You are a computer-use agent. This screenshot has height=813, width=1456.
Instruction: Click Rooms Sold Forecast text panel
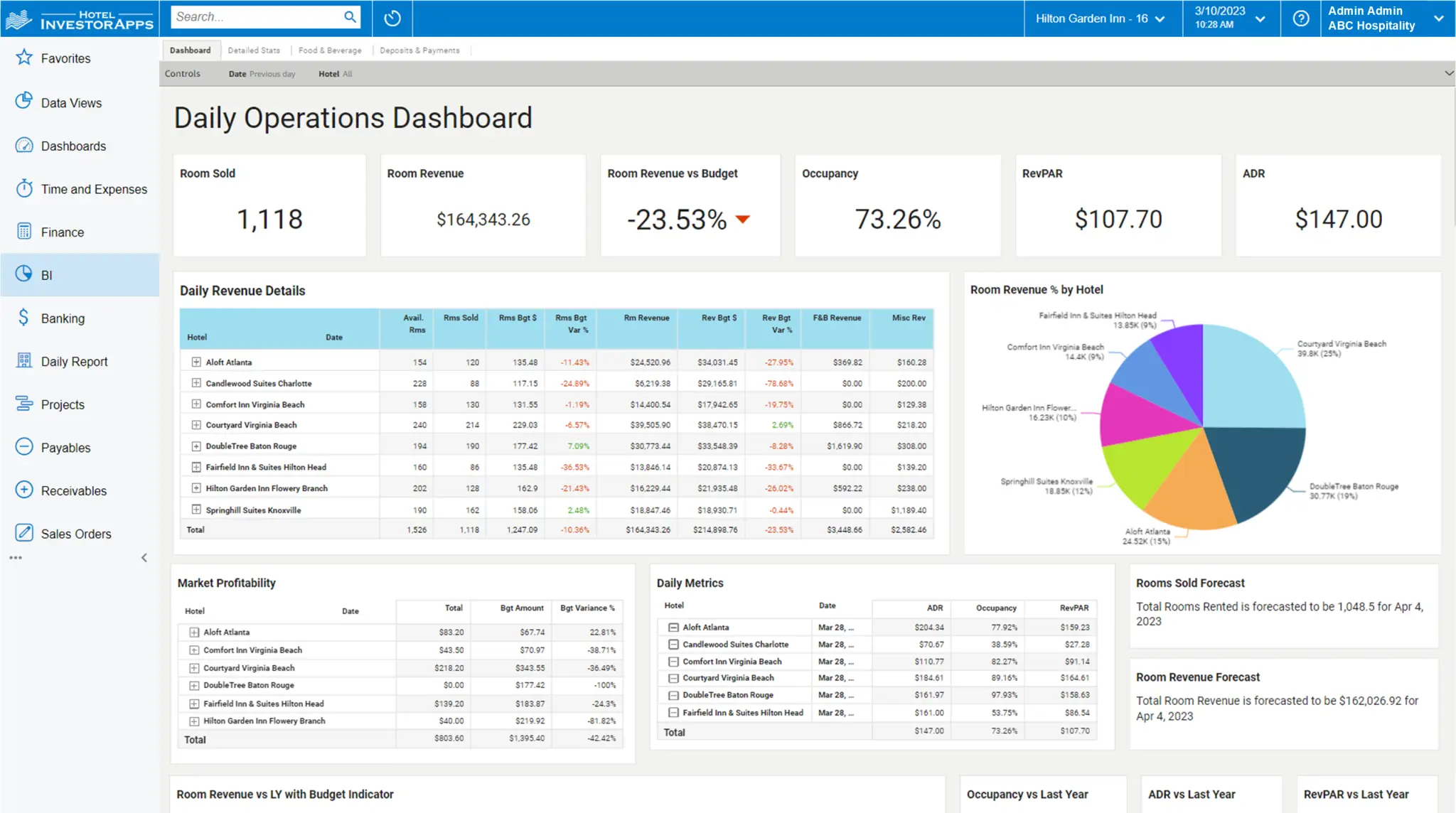[x=1283, y=605]
